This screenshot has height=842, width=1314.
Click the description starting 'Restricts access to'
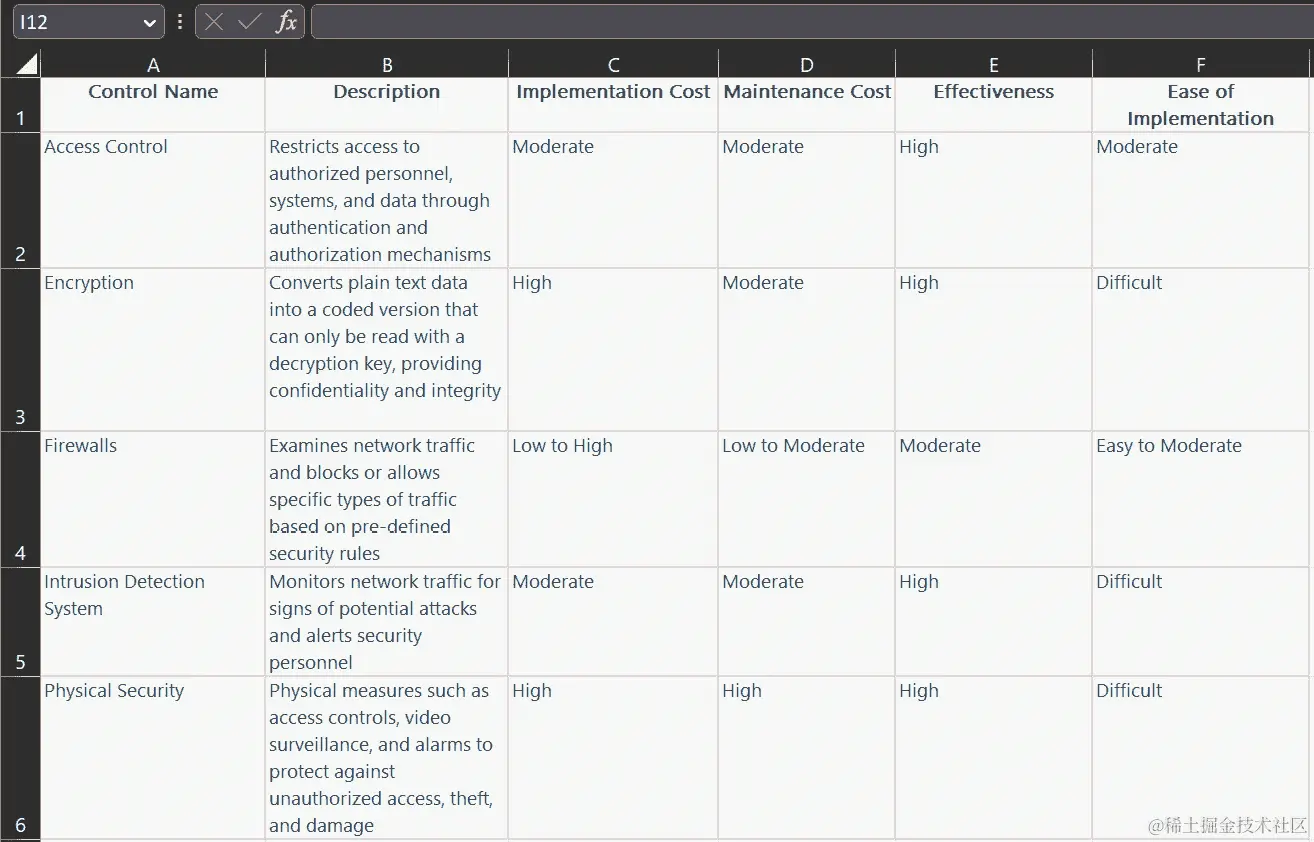(x=387, y=200)
